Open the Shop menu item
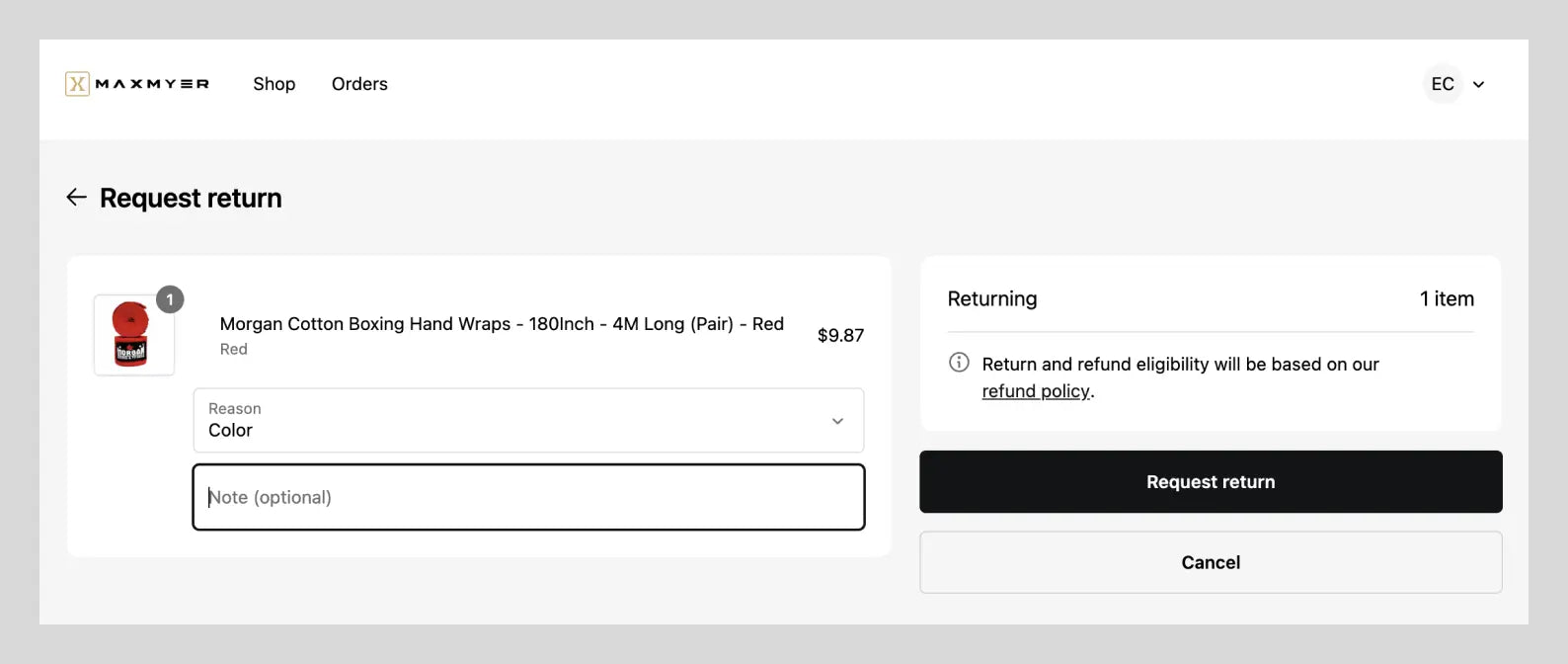The height and width of the screenshot is (664, 1568). [274, 84]
